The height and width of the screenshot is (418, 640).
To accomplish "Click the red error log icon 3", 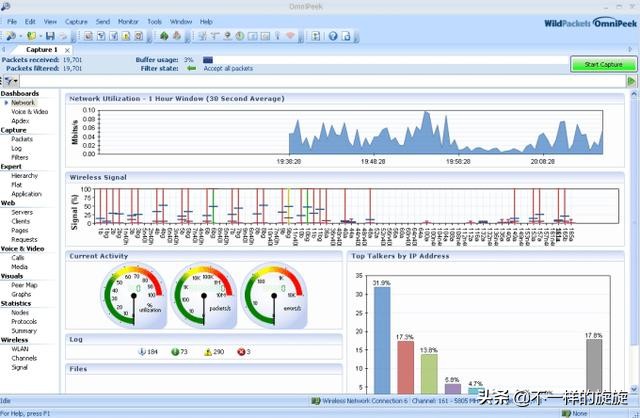I will (241, 351).
